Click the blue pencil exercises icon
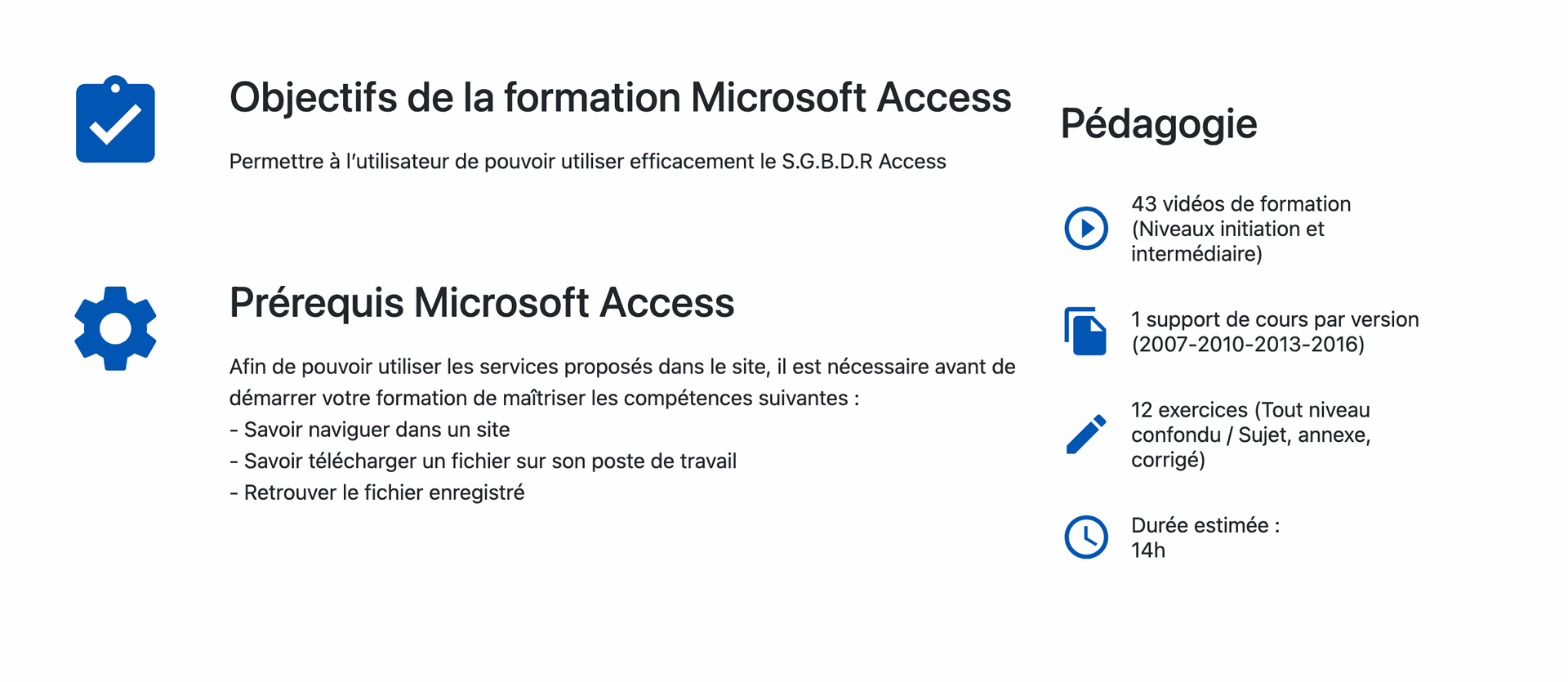 pos(1086,434)
